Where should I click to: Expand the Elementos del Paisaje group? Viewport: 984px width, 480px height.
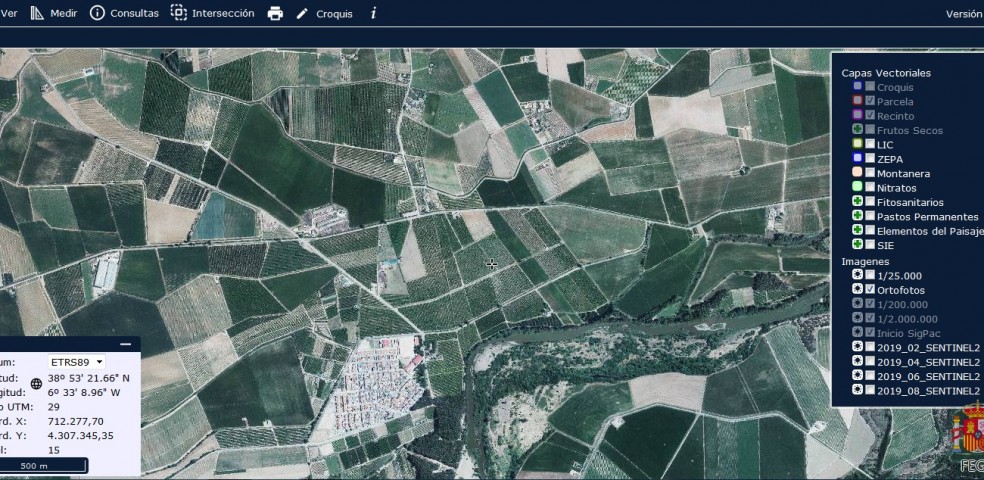coord(857,231)
